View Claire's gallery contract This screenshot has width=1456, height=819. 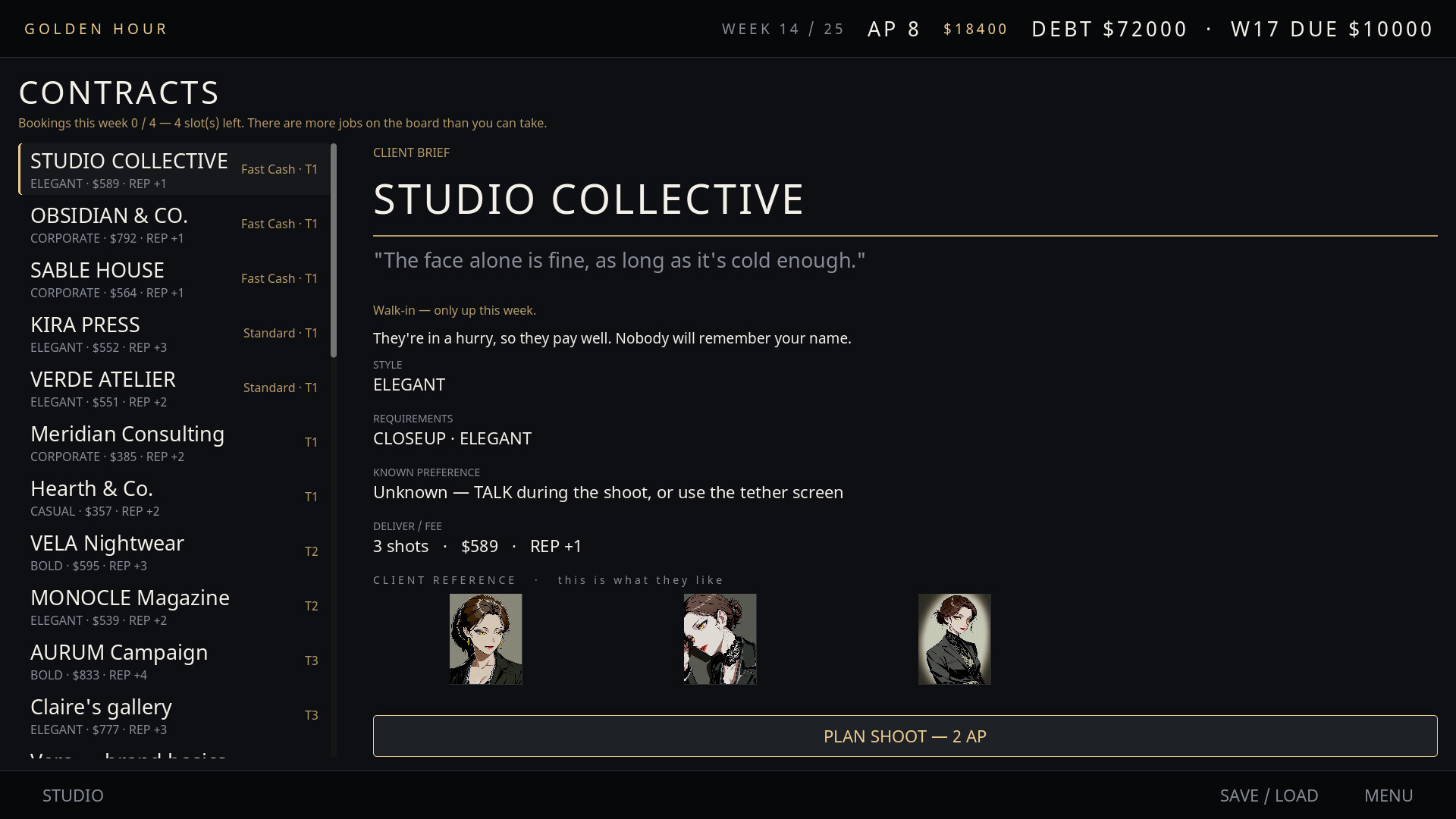pos(174,715)
